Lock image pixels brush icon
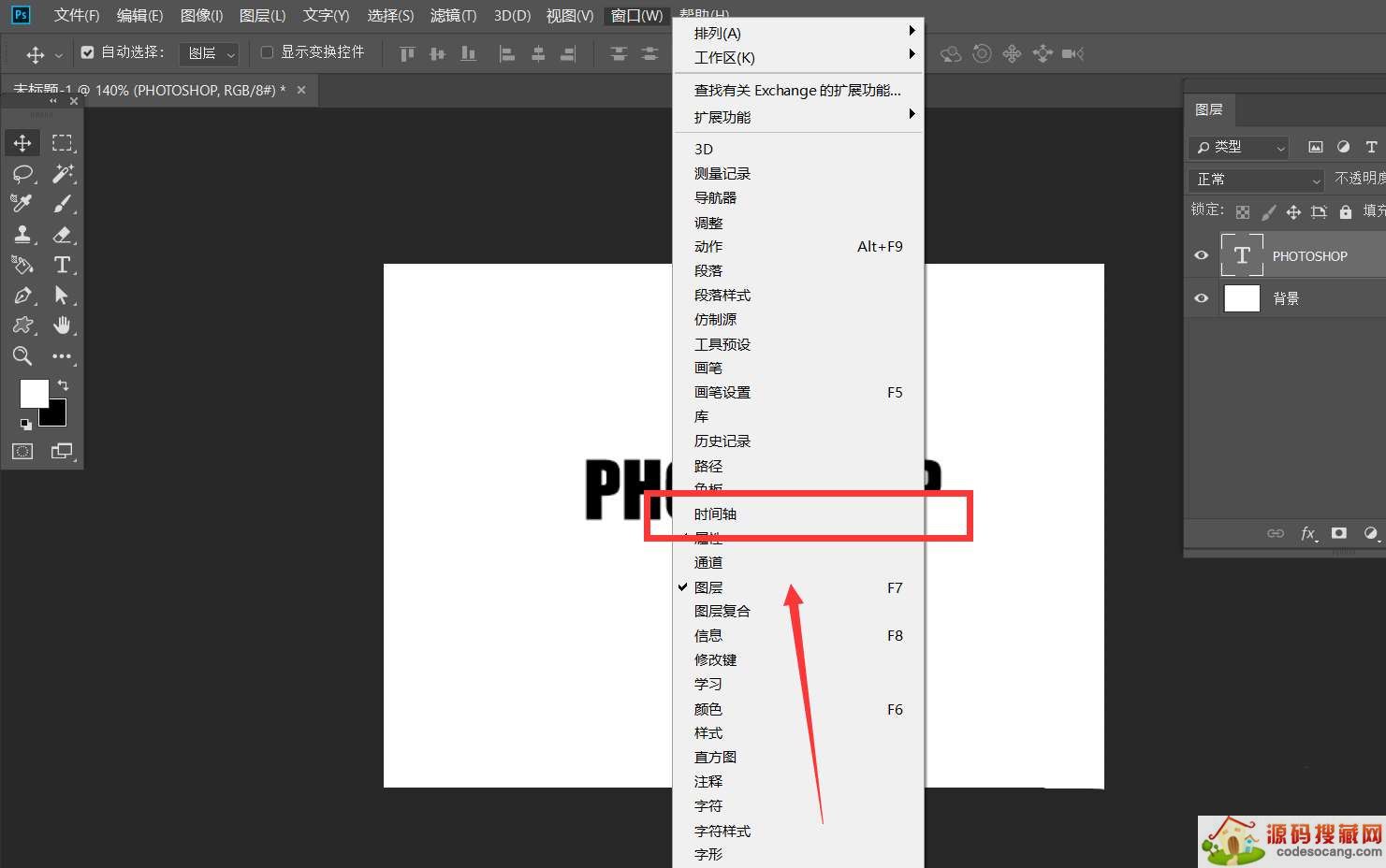This screenshot has height=868, width=1386. click(x=1268, y=212)
